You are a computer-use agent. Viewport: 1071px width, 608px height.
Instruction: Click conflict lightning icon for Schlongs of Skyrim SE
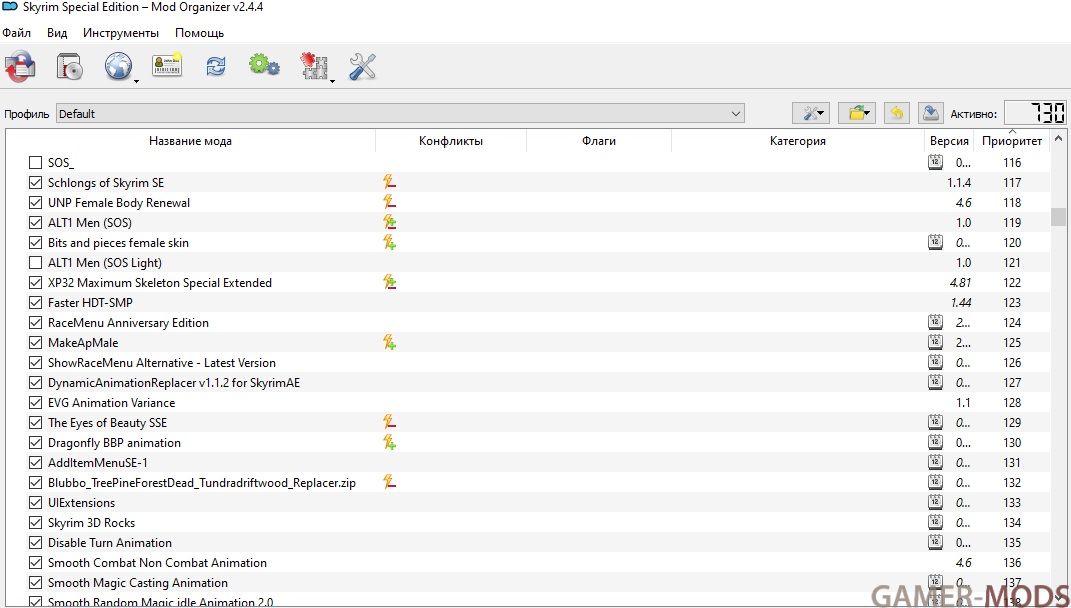(x=389, y=182)
